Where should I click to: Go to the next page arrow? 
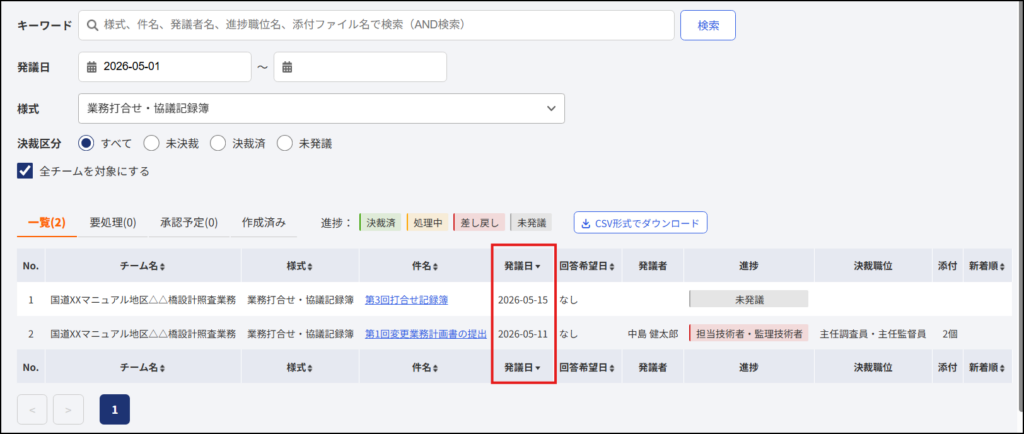click(x=69, y=410)
